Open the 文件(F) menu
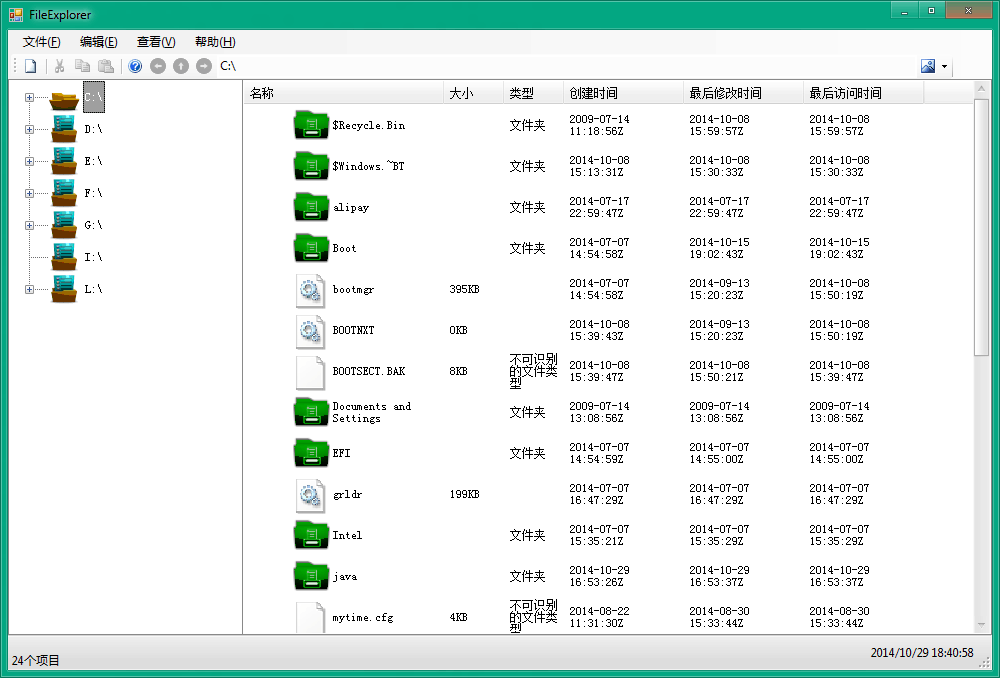 tap(41, 42)
